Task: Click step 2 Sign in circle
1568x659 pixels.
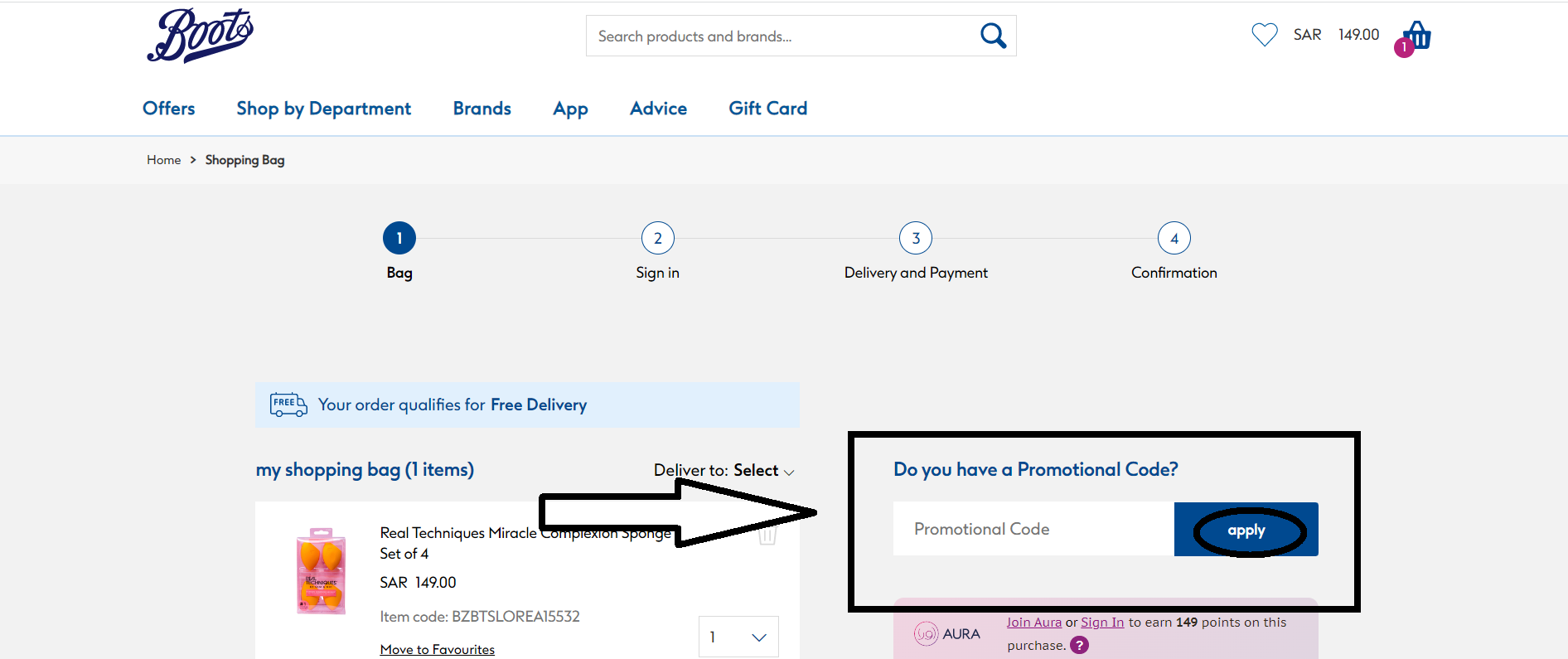Action: [x=658, y=239]
